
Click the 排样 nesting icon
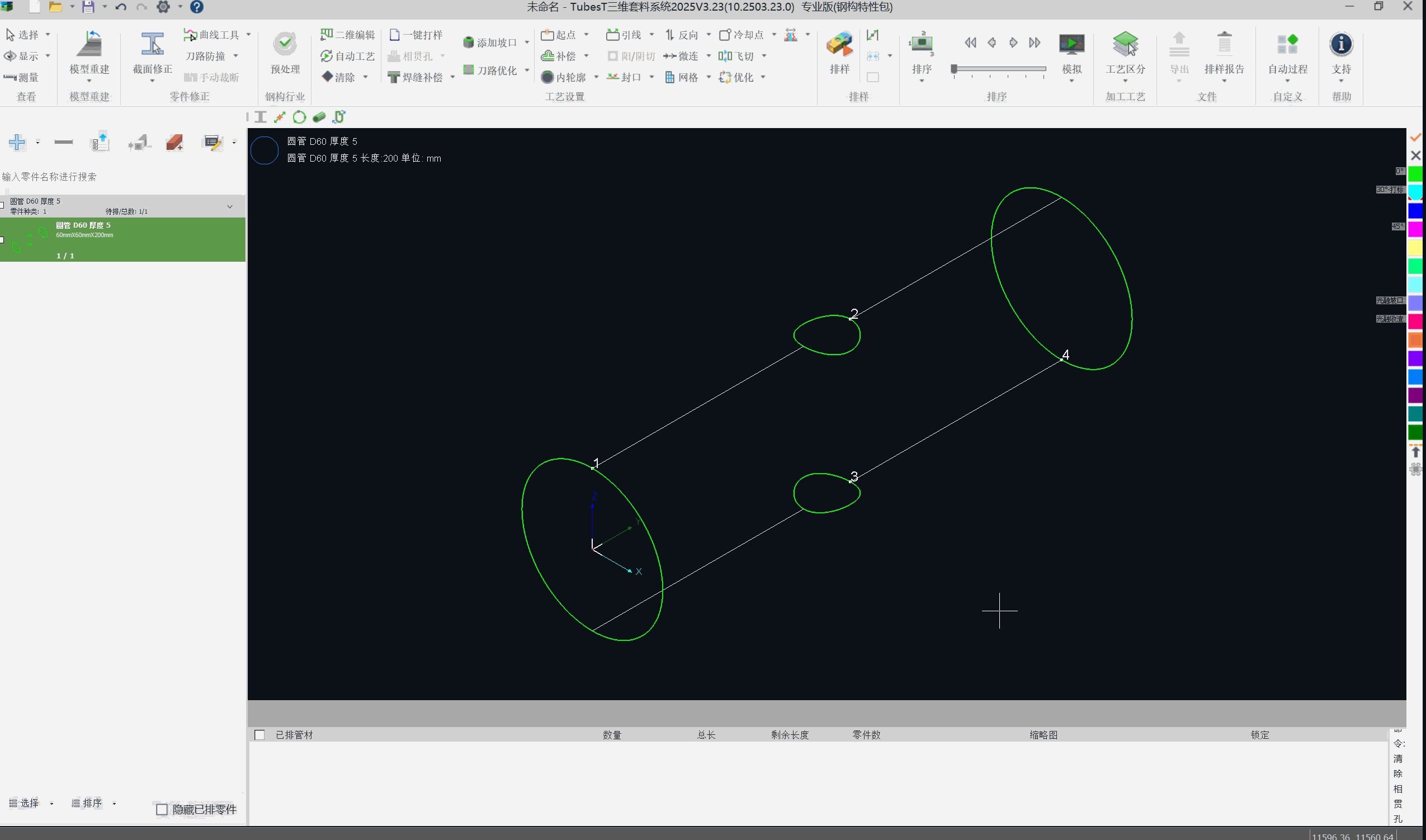point(839,44)
